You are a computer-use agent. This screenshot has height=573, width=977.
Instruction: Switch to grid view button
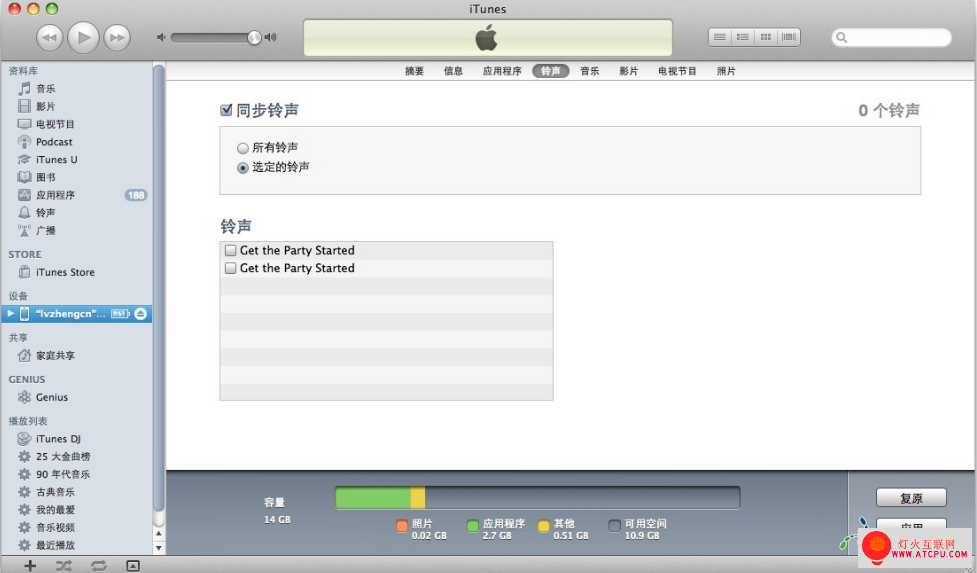766,37
